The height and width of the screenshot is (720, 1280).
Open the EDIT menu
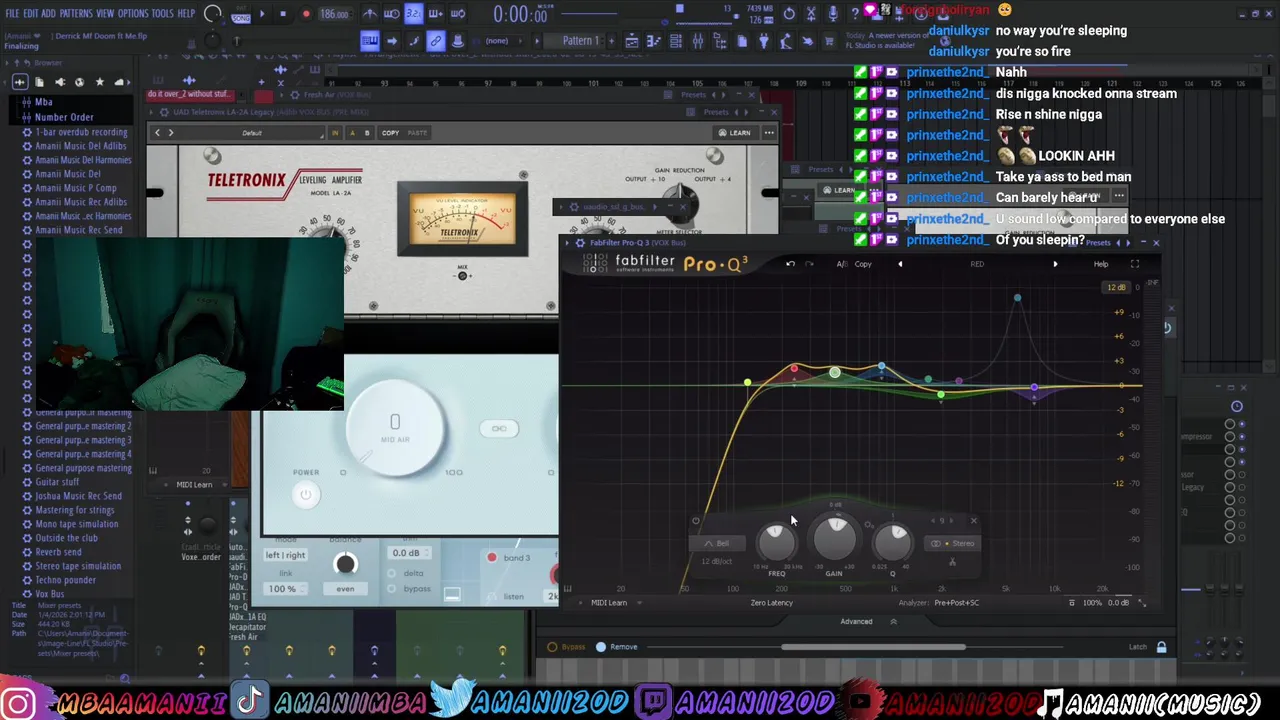point(31,13)
